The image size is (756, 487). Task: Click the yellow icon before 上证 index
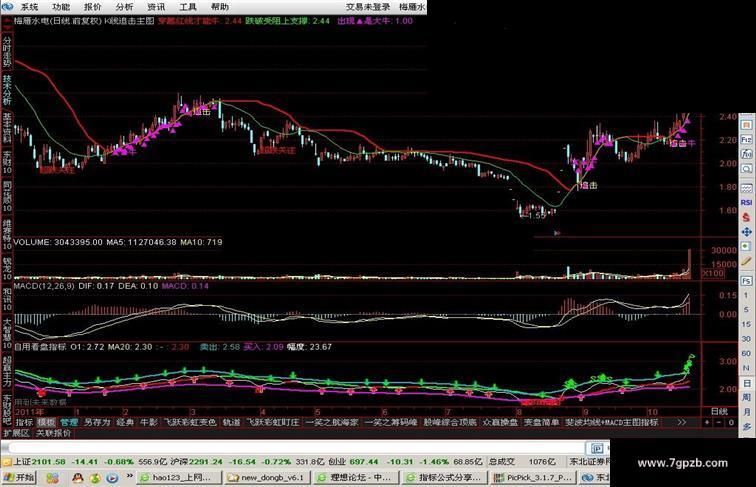(x=7, y=461)
